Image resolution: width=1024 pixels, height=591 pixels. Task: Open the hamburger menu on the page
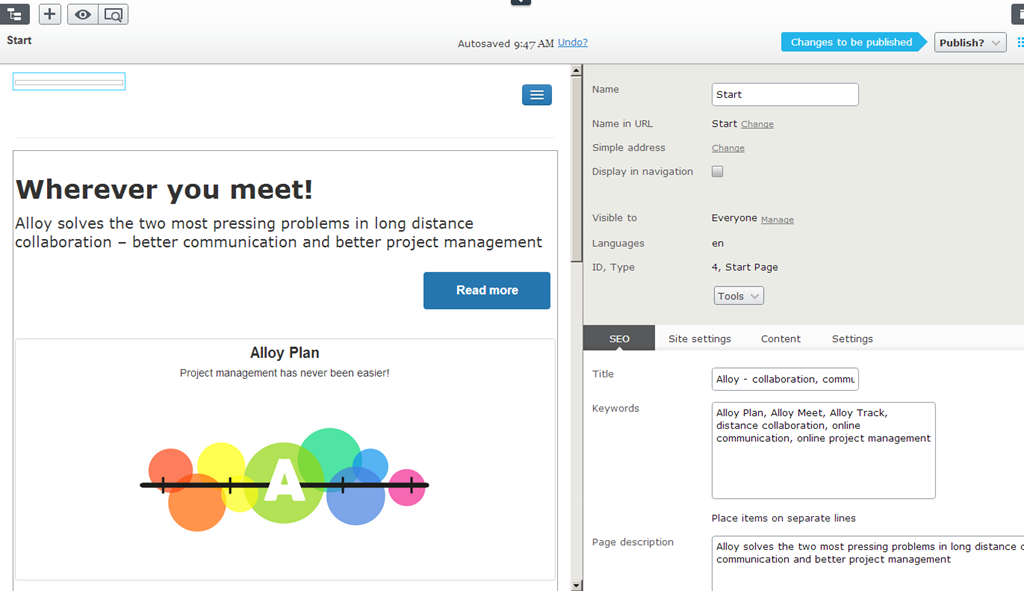coord(537,95)
